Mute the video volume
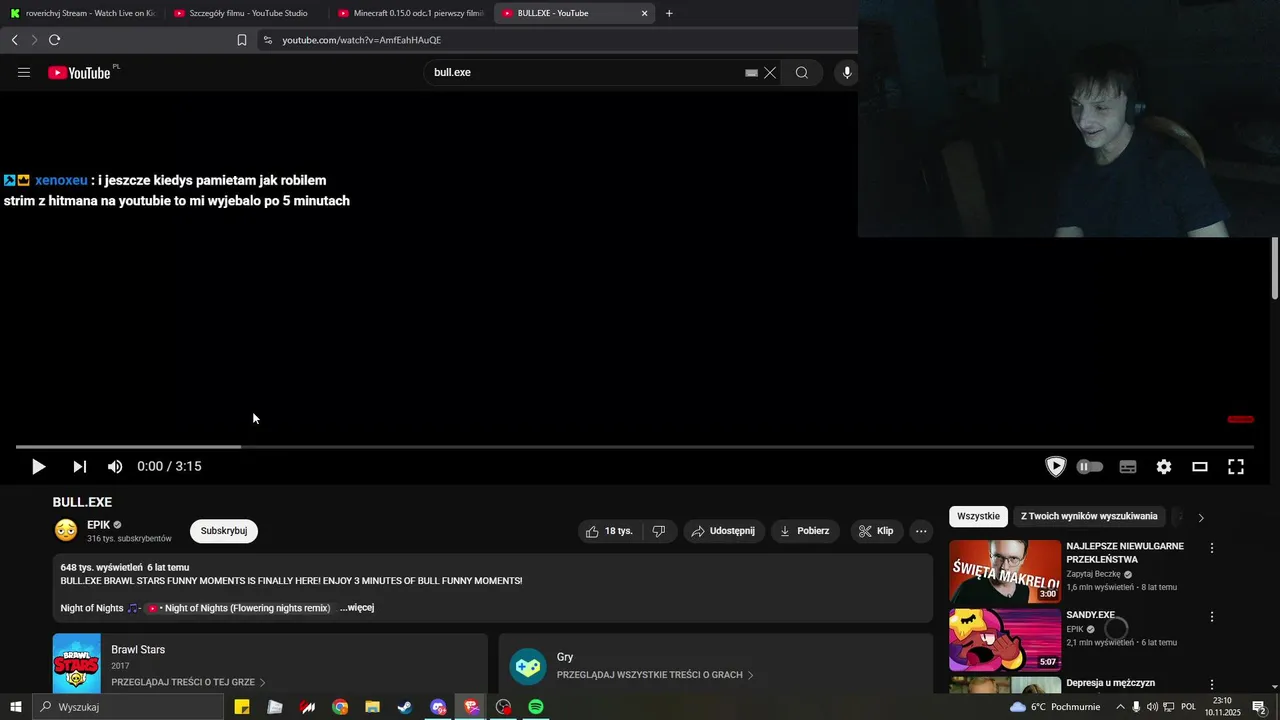 [x=115, y=466]
